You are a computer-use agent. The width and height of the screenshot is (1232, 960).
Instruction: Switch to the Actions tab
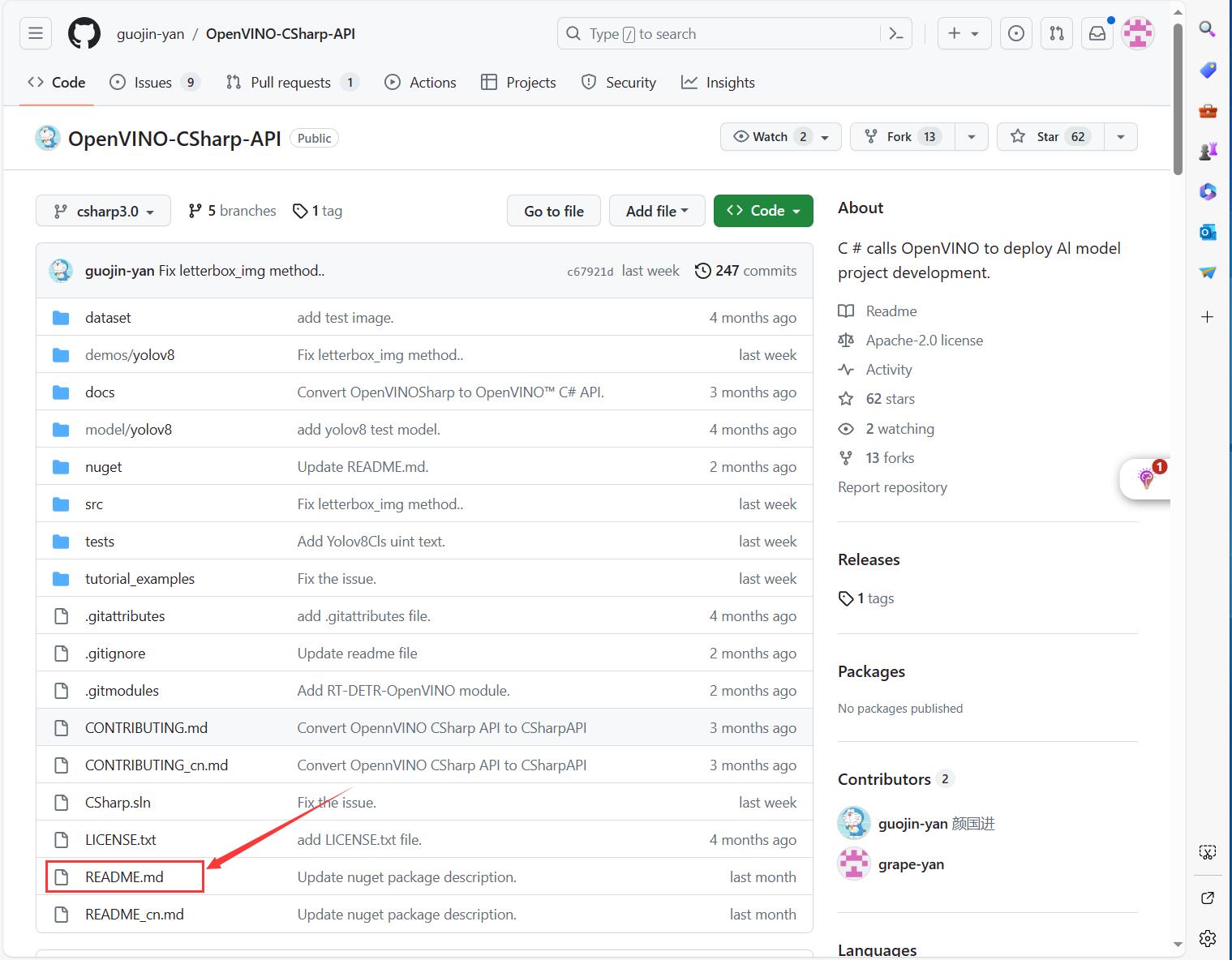tap(420, 83)
